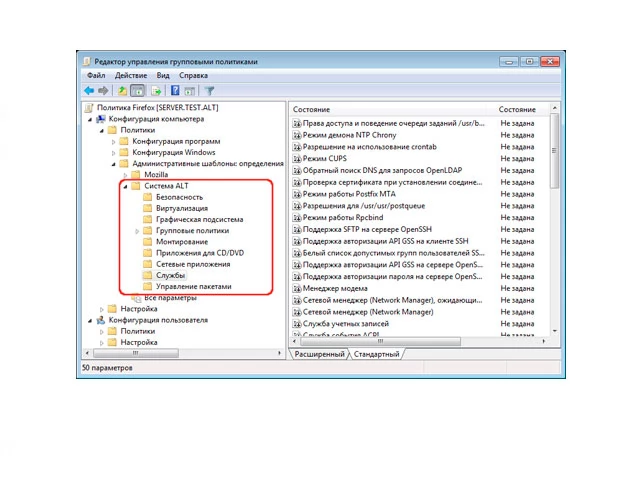
Task: Open the Файл menu
Action: point(96,75)
